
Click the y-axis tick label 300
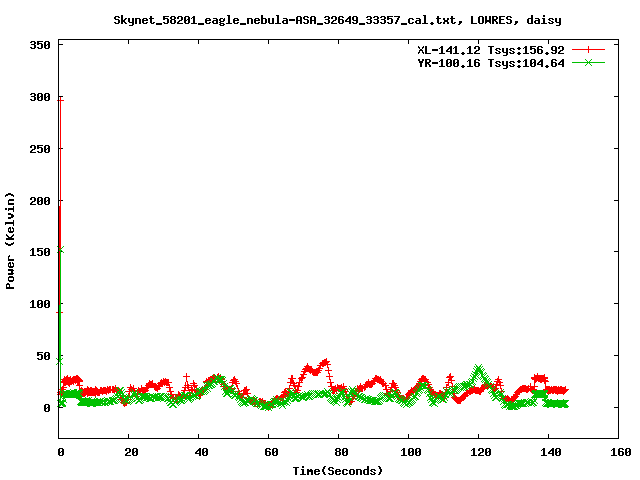[40, 97]
